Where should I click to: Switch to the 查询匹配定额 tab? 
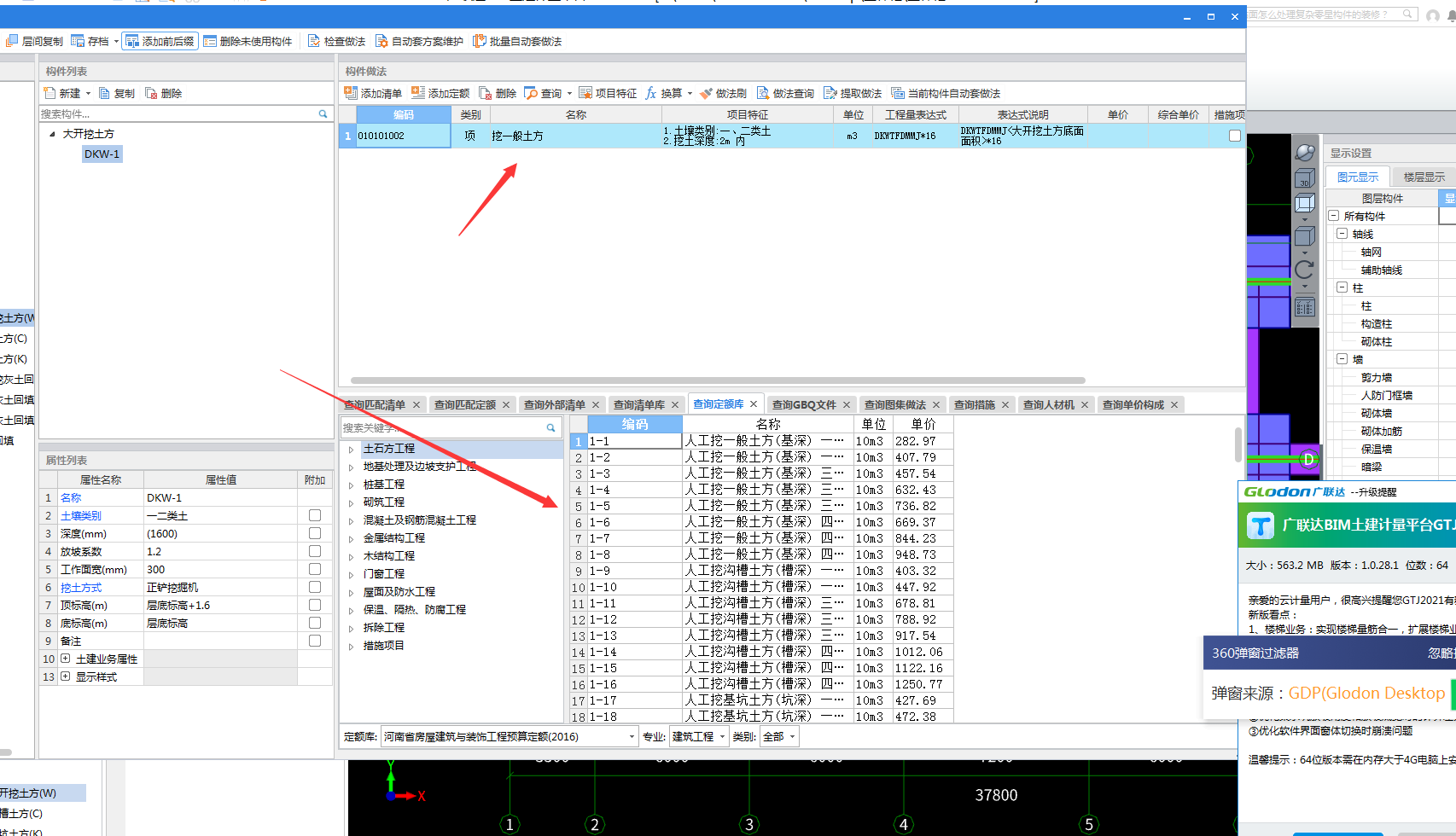coord(464,404)
